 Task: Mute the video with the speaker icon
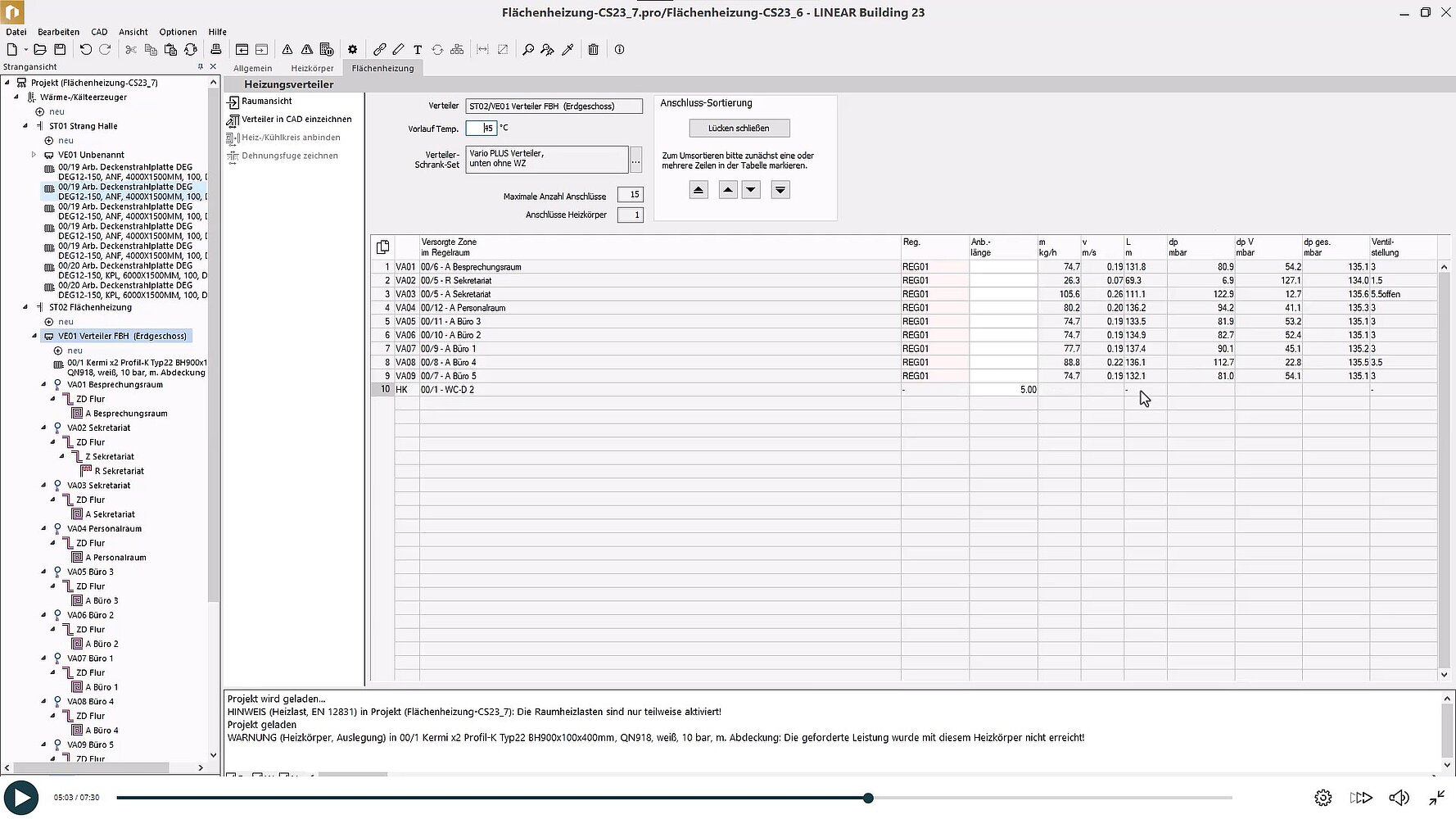[1399, 798]
